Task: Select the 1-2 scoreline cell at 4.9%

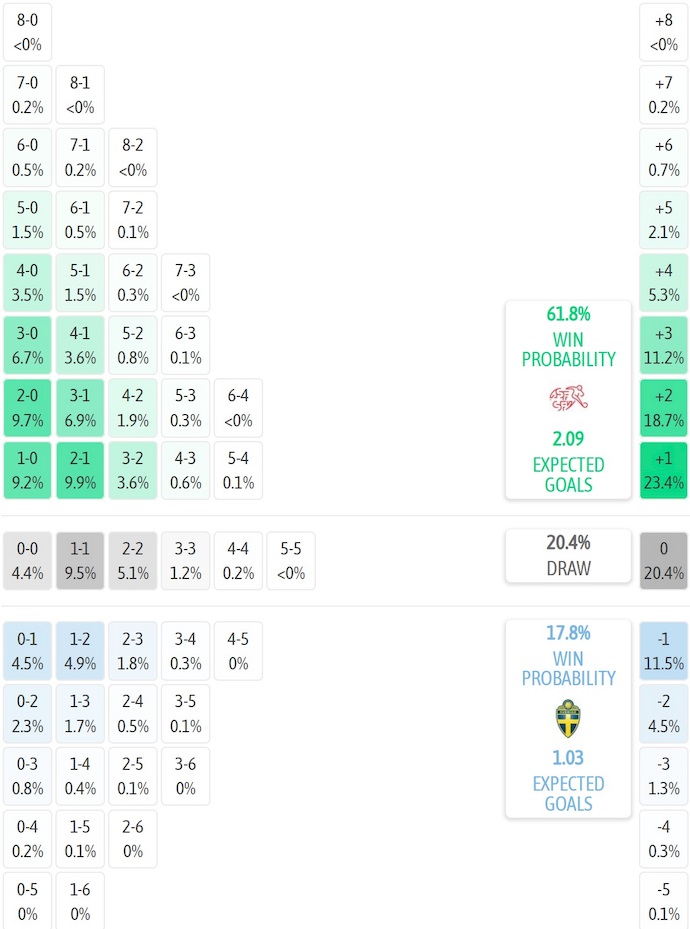Action: point(80,651)
